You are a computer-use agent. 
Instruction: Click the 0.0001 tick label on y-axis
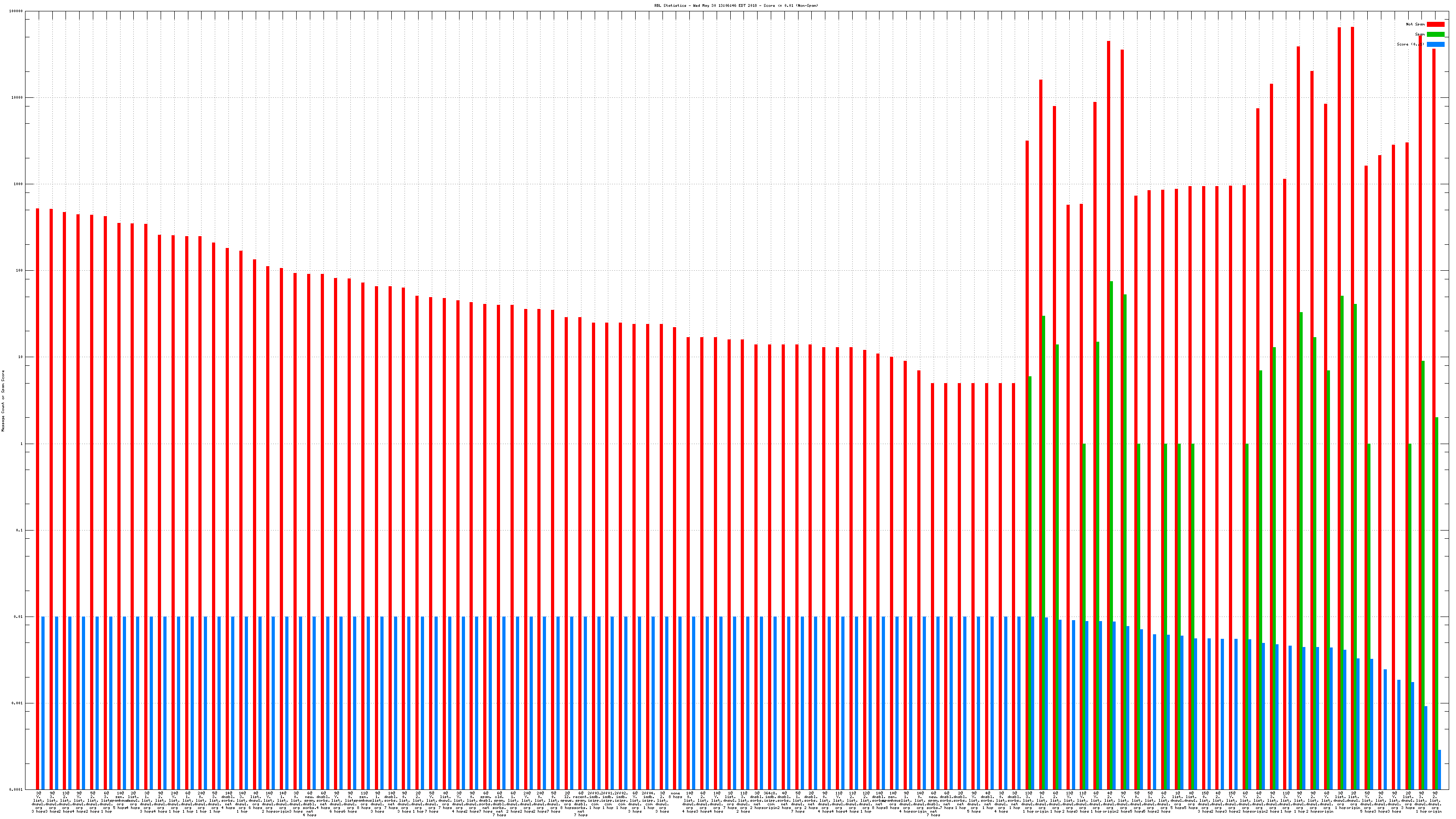pos(17,789)
